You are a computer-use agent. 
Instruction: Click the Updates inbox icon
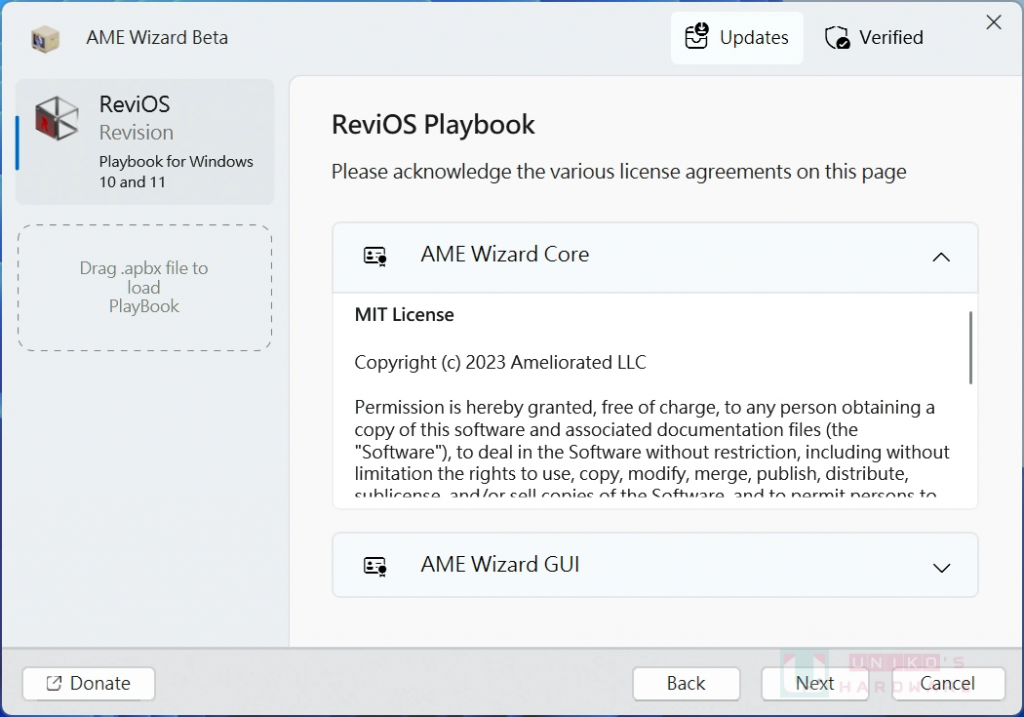tap(696, 37)
